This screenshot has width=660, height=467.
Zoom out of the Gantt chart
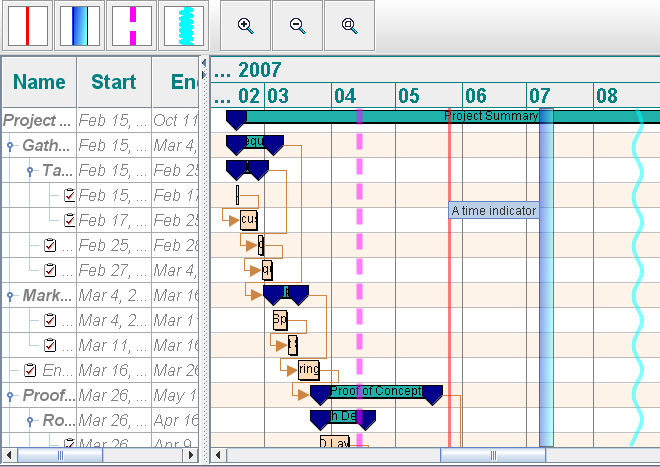tap(298, 26)
